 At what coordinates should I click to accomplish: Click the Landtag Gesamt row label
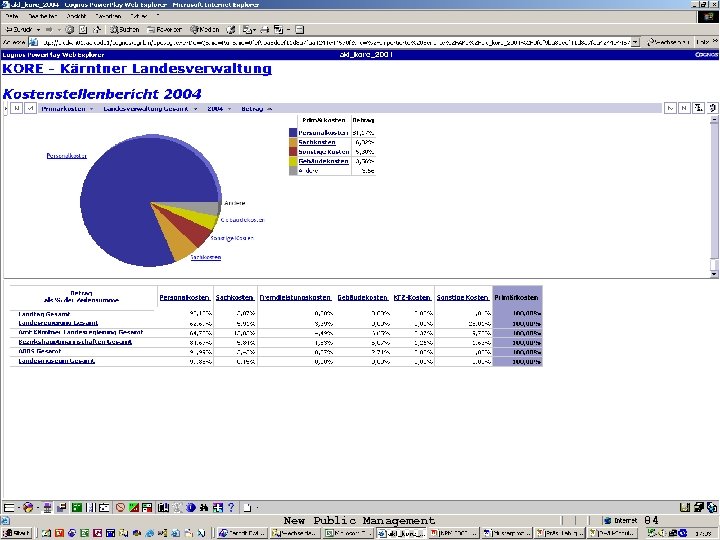[x=44, y=314]
